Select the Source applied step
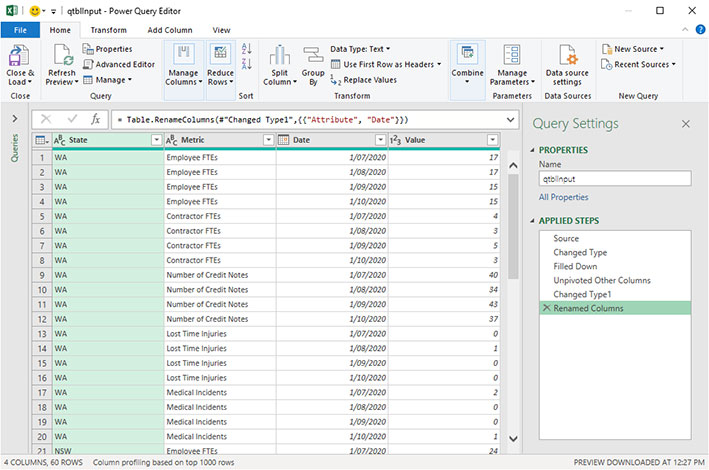The width and height of the screenshot is (709, 470). point(615,238)
